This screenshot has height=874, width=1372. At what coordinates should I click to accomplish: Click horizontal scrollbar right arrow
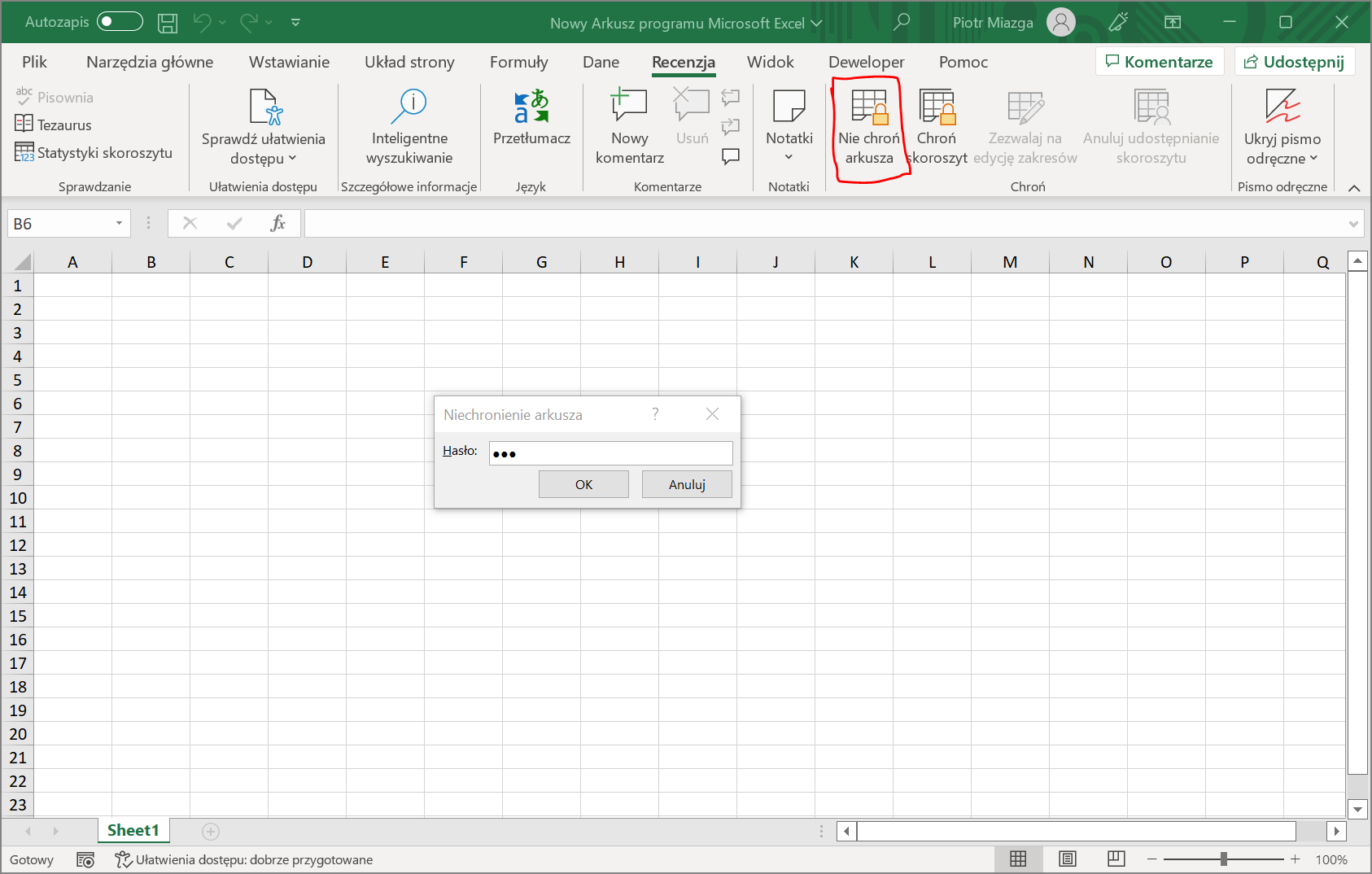click(x=1335, y=831)
